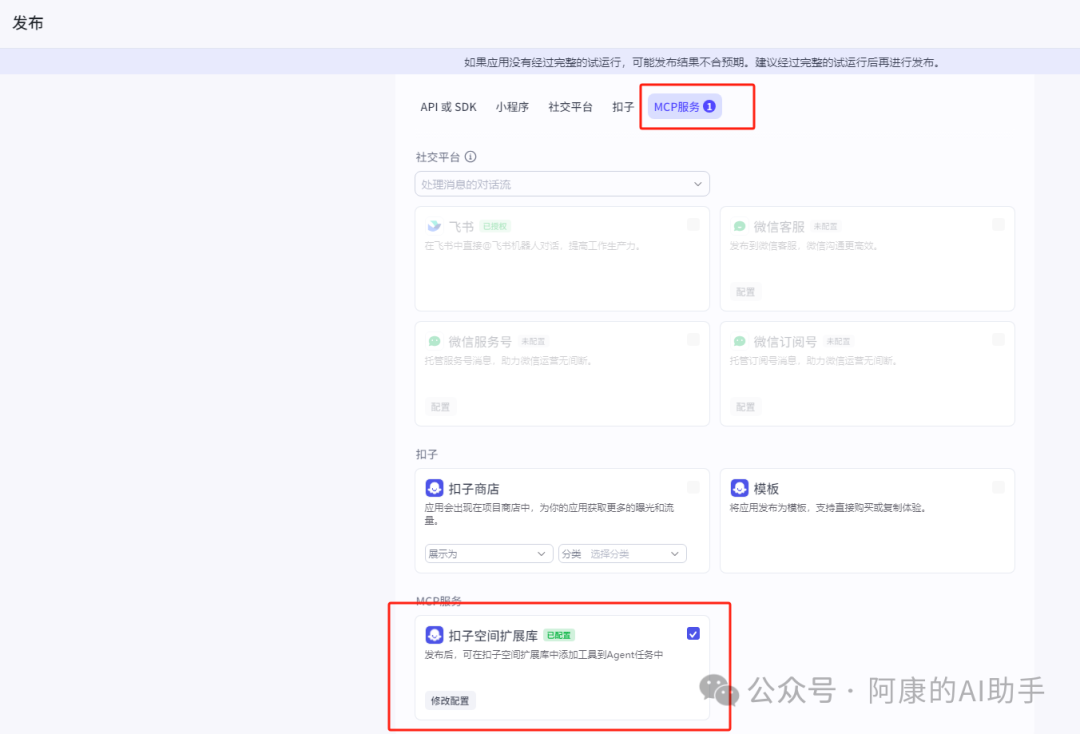Viewport: 1080px width, 734px height.
Task: Click the 将应用发布为模板 description text
Action: 828,508
